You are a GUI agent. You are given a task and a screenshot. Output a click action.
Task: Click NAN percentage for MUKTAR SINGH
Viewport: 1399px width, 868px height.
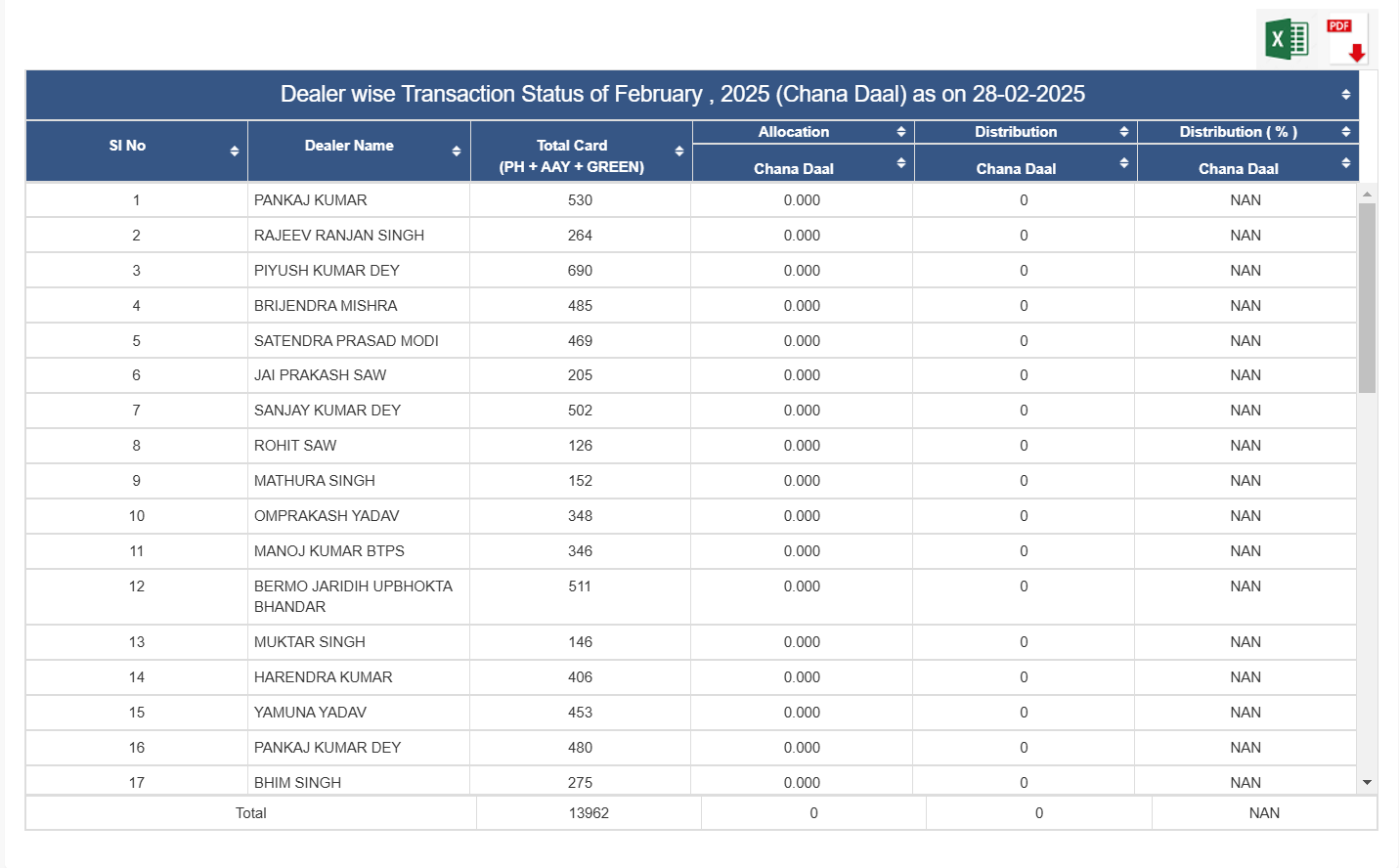(x=1246, y=642)
